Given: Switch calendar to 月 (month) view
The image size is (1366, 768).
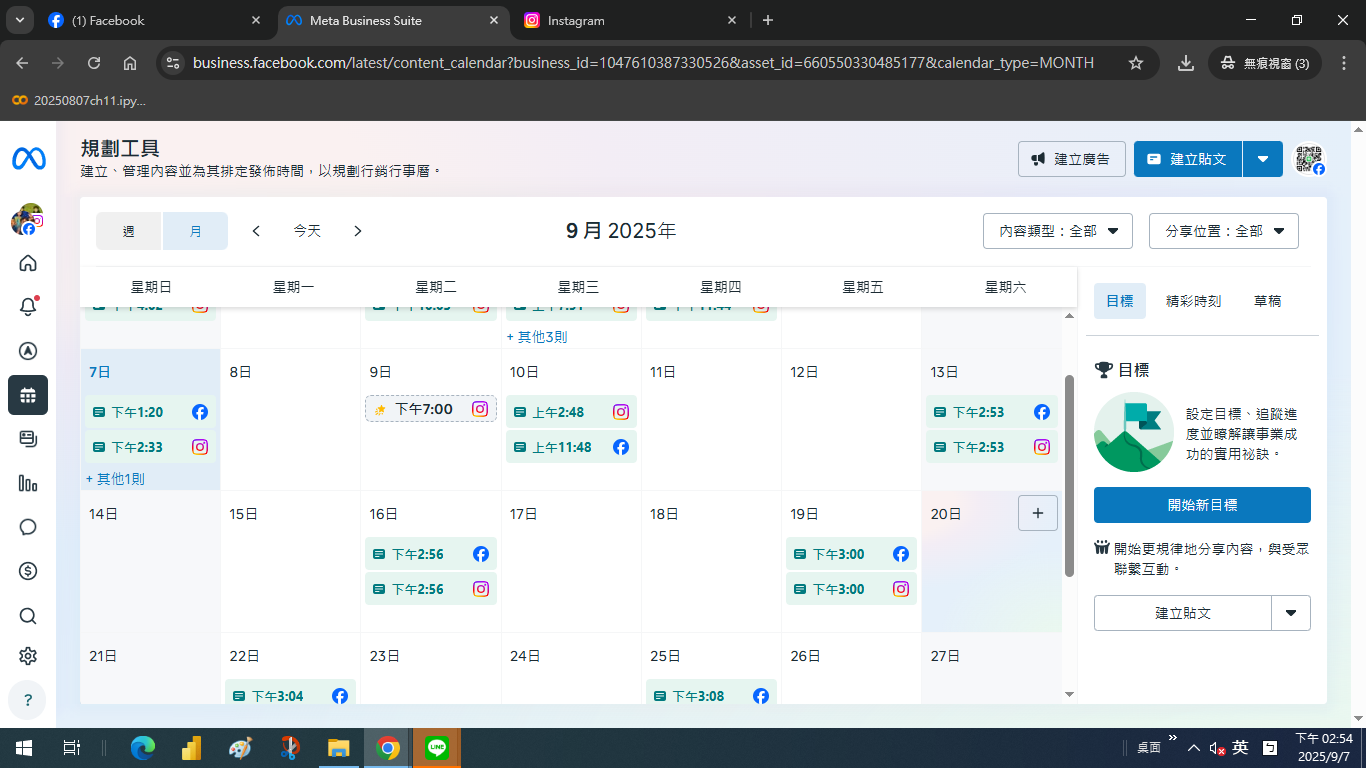Looking at the screenshot, I should 195,231.
